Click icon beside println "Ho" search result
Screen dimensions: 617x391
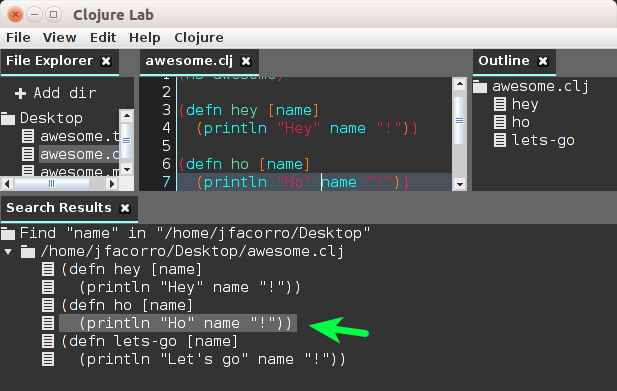(48, 323)
